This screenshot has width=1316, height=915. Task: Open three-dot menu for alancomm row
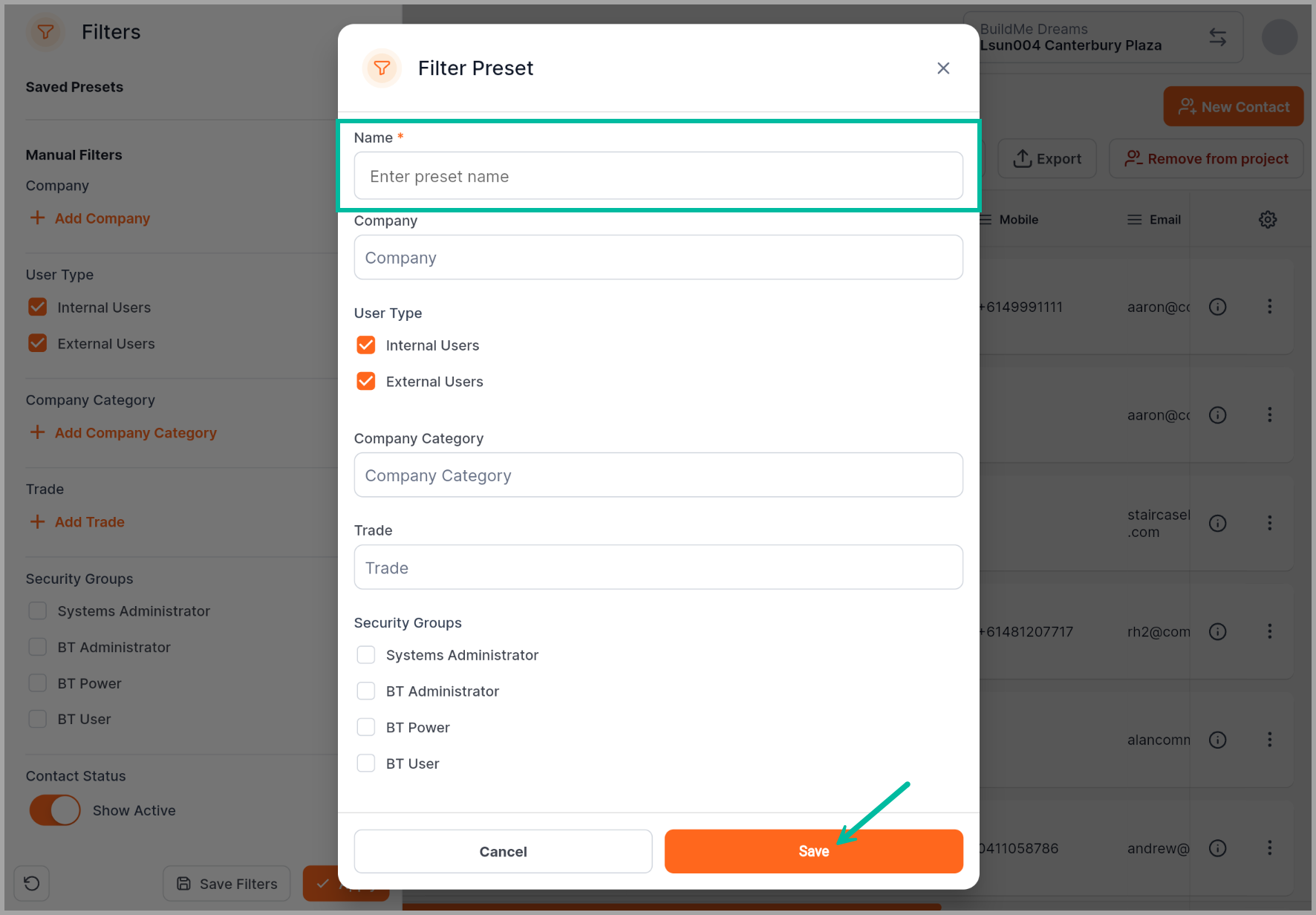[1269, 739]
